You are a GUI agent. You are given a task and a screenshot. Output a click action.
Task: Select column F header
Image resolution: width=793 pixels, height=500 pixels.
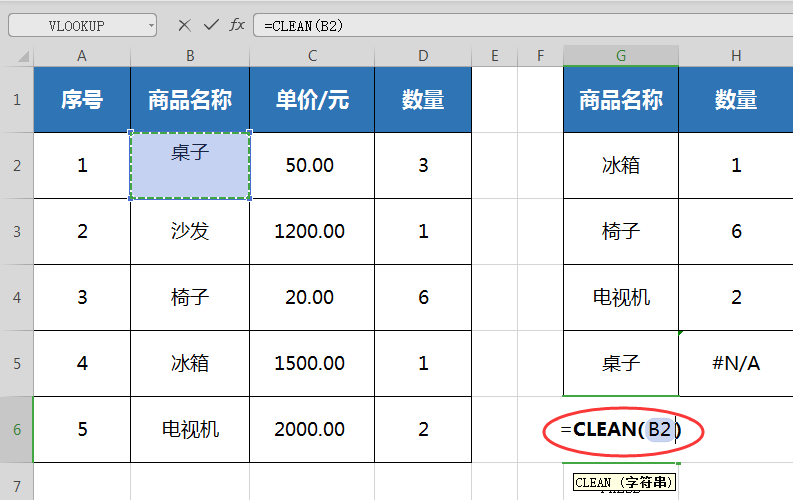(x=541, y=56)
